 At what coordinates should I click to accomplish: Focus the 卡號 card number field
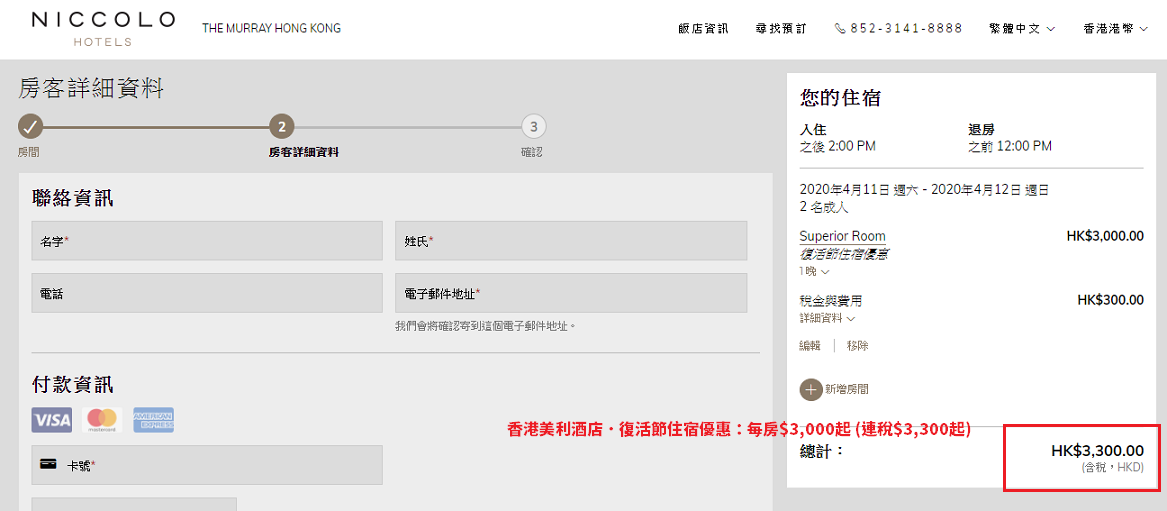click(x=207, y=465)
